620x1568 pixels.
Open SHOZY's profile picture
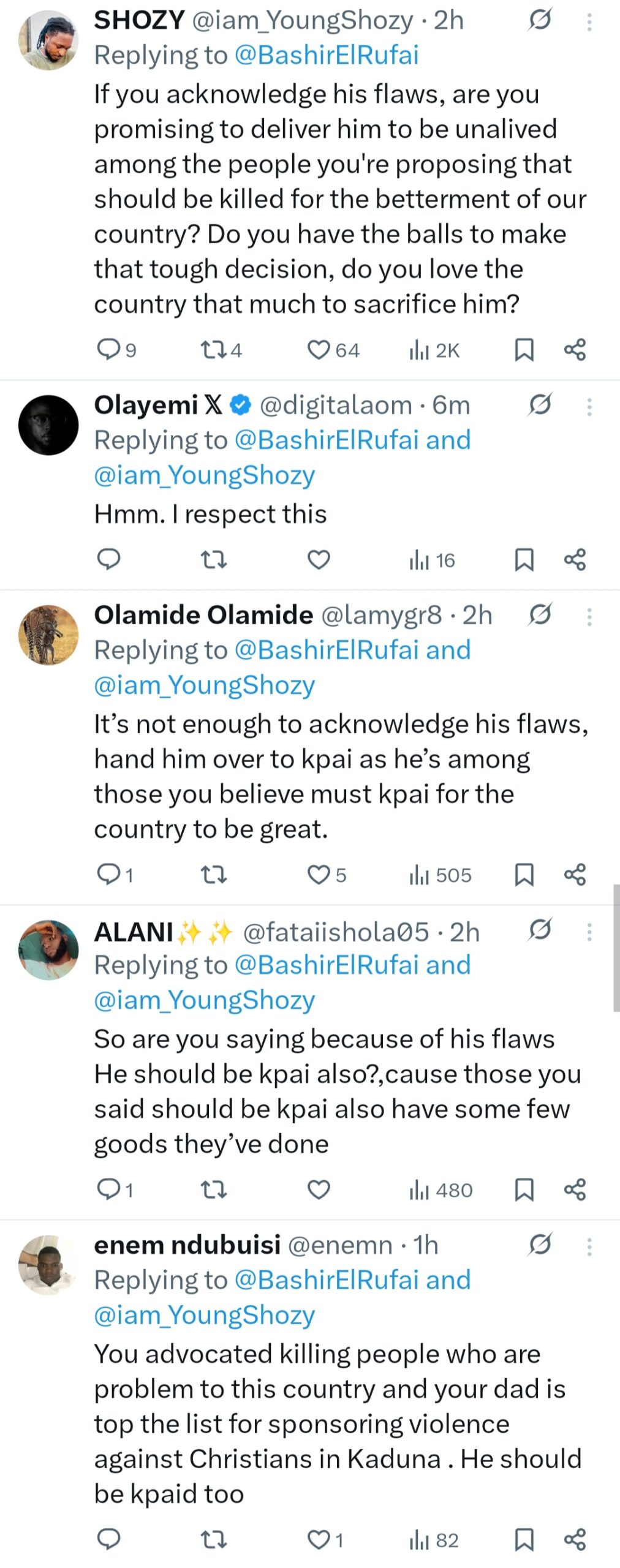click(48, 38)
